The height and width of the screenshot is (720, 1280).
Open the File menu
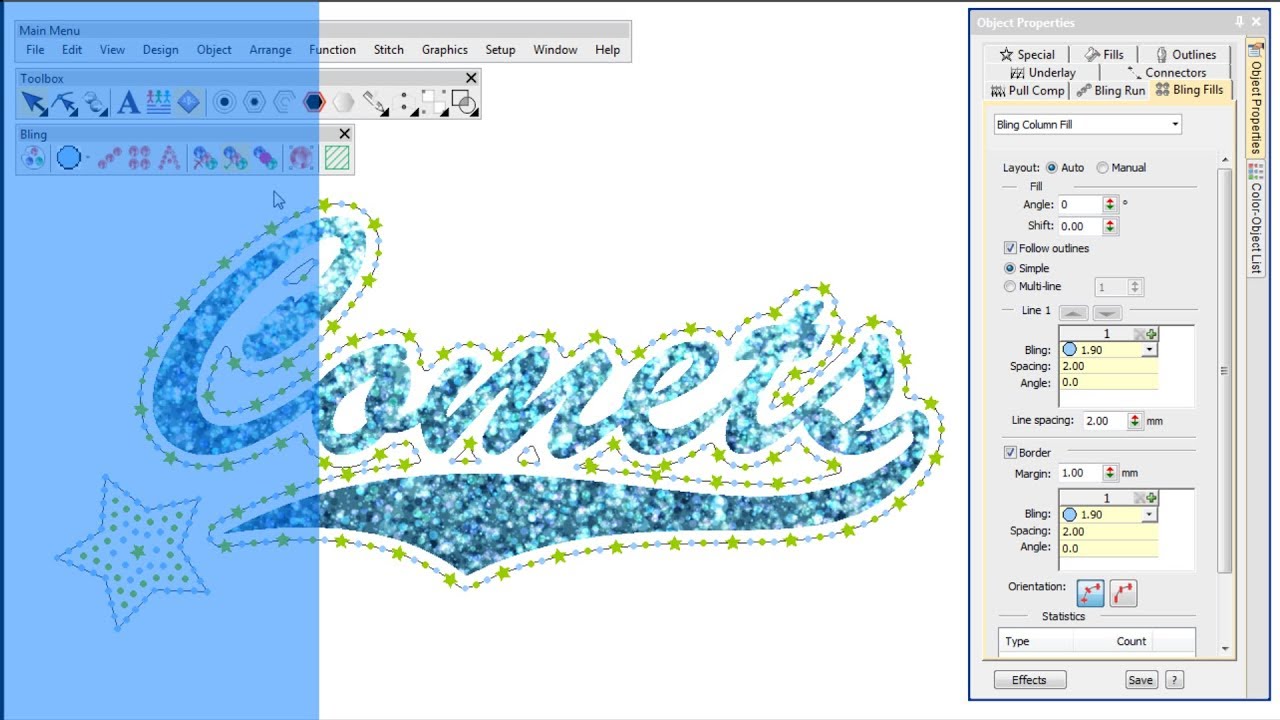[x=35, y=50]
